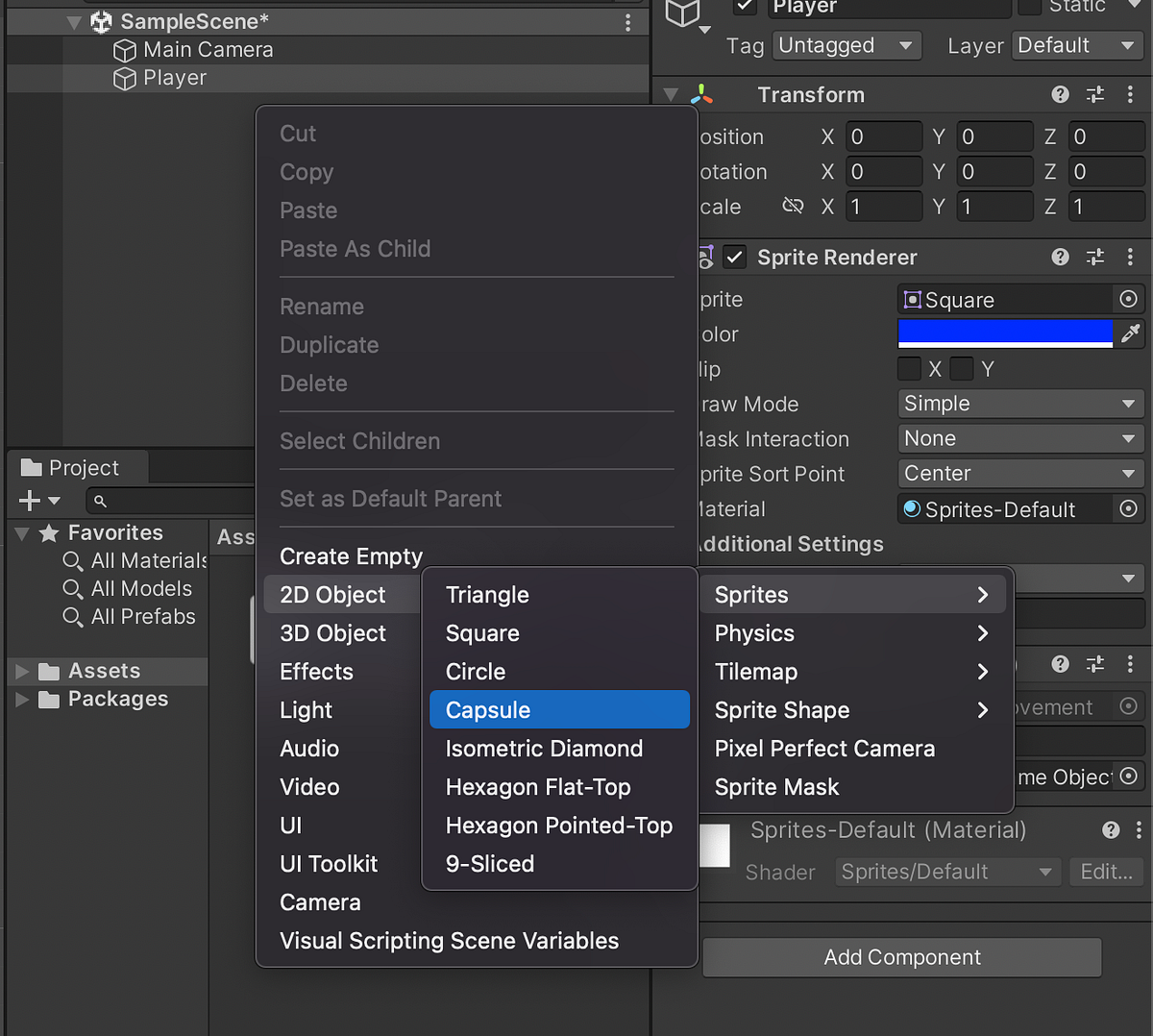The image size is (1153, 1036).
Task: Open the object picker for Sprites-Default material
Action: [x=1128, y=508]
